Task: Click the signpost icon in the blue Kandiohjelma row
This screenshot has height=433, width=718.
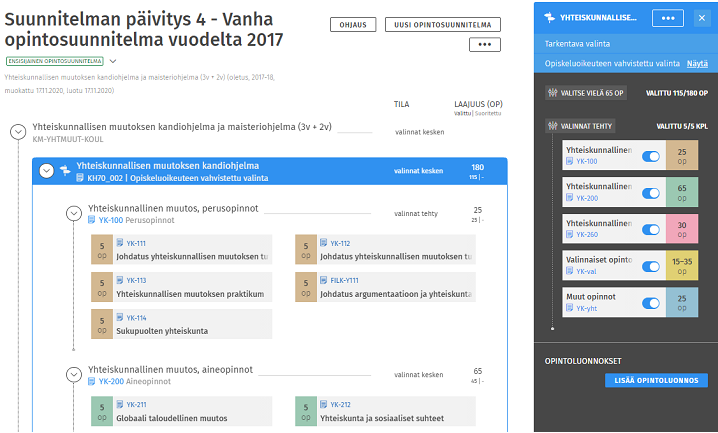Action: coord(65,171)
